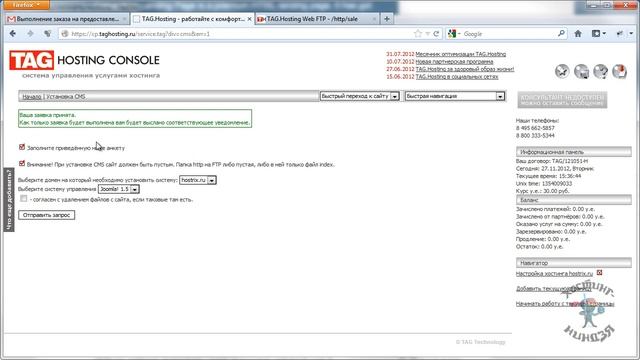Click the logout round console icon
Screen dimensions: 640x360
620,71
